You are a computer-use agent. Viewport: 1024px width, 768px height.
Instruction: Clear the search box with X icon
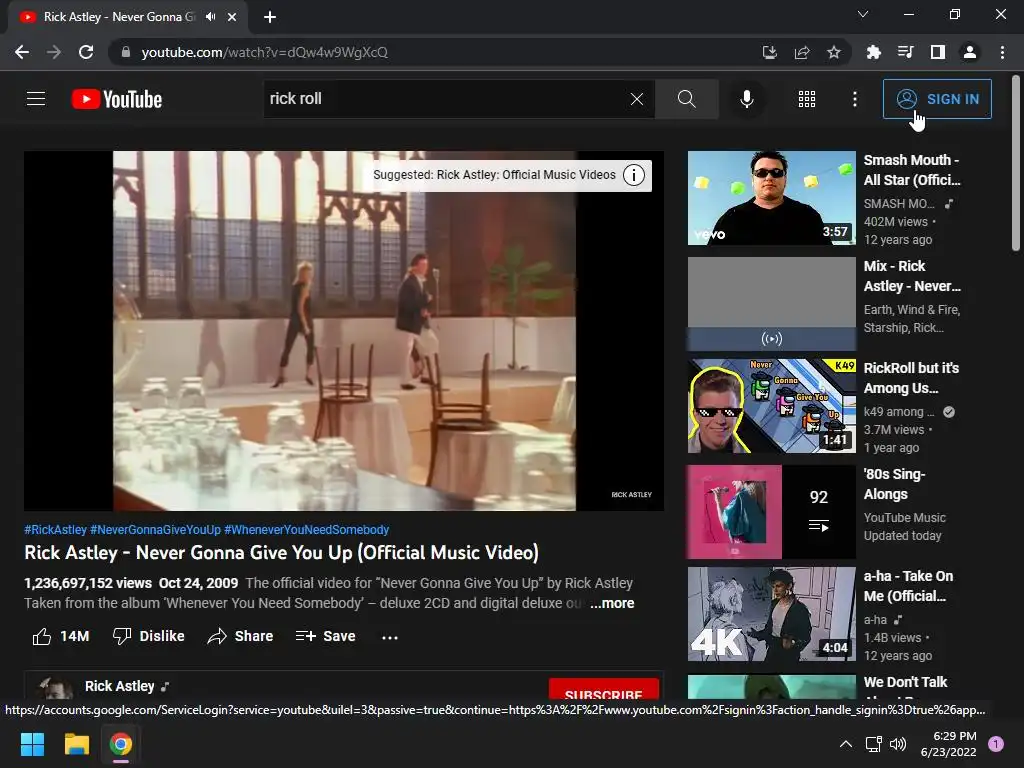[637, 99]
